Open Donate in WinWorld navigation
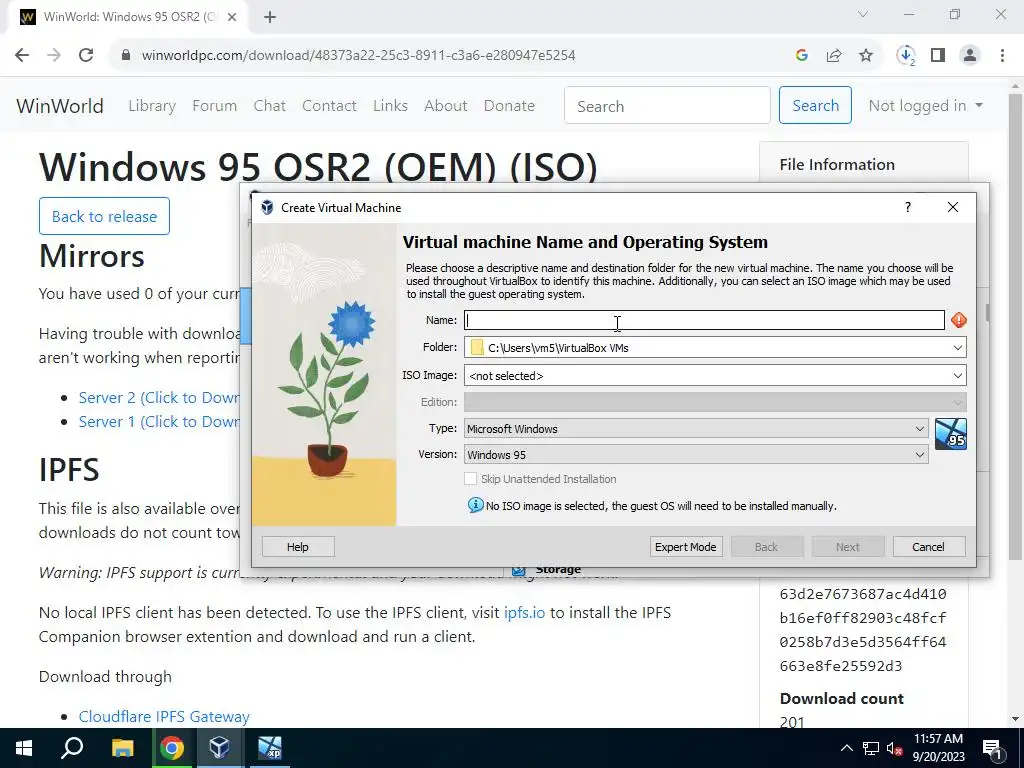This screenshot has height=768, width=1024. coord(509,106)
